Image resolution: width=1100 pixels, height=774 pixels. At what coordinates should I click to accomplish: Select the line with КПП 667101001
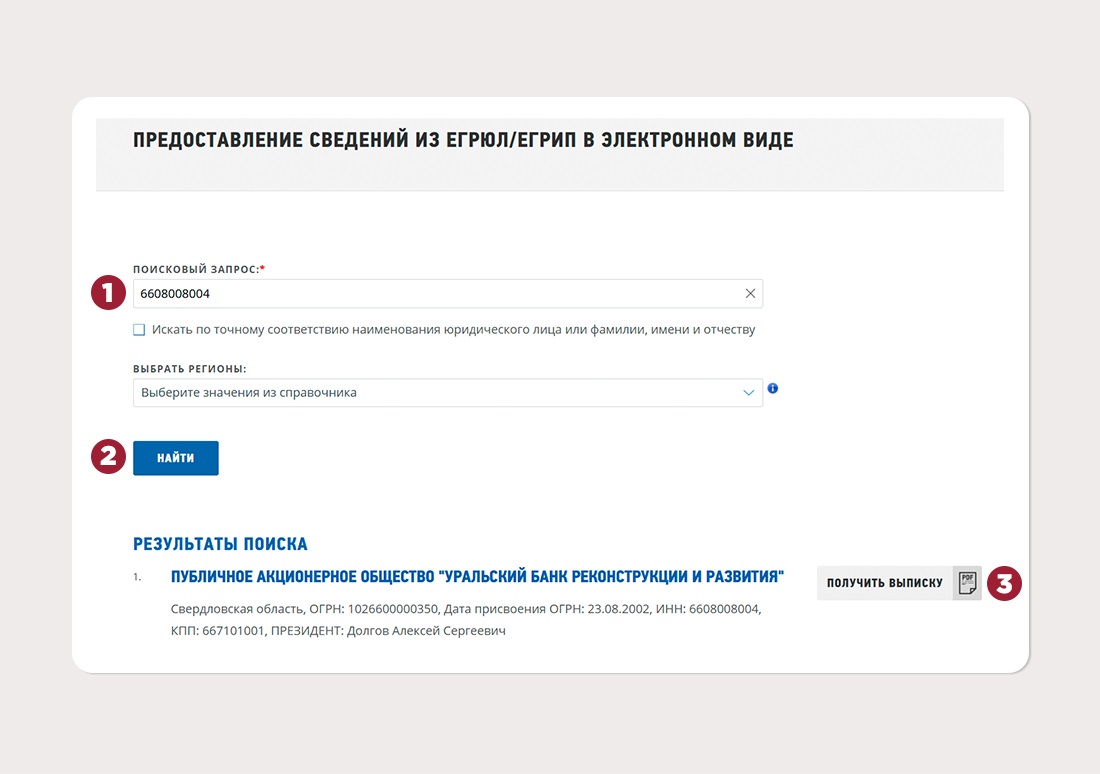coord(338,631)
